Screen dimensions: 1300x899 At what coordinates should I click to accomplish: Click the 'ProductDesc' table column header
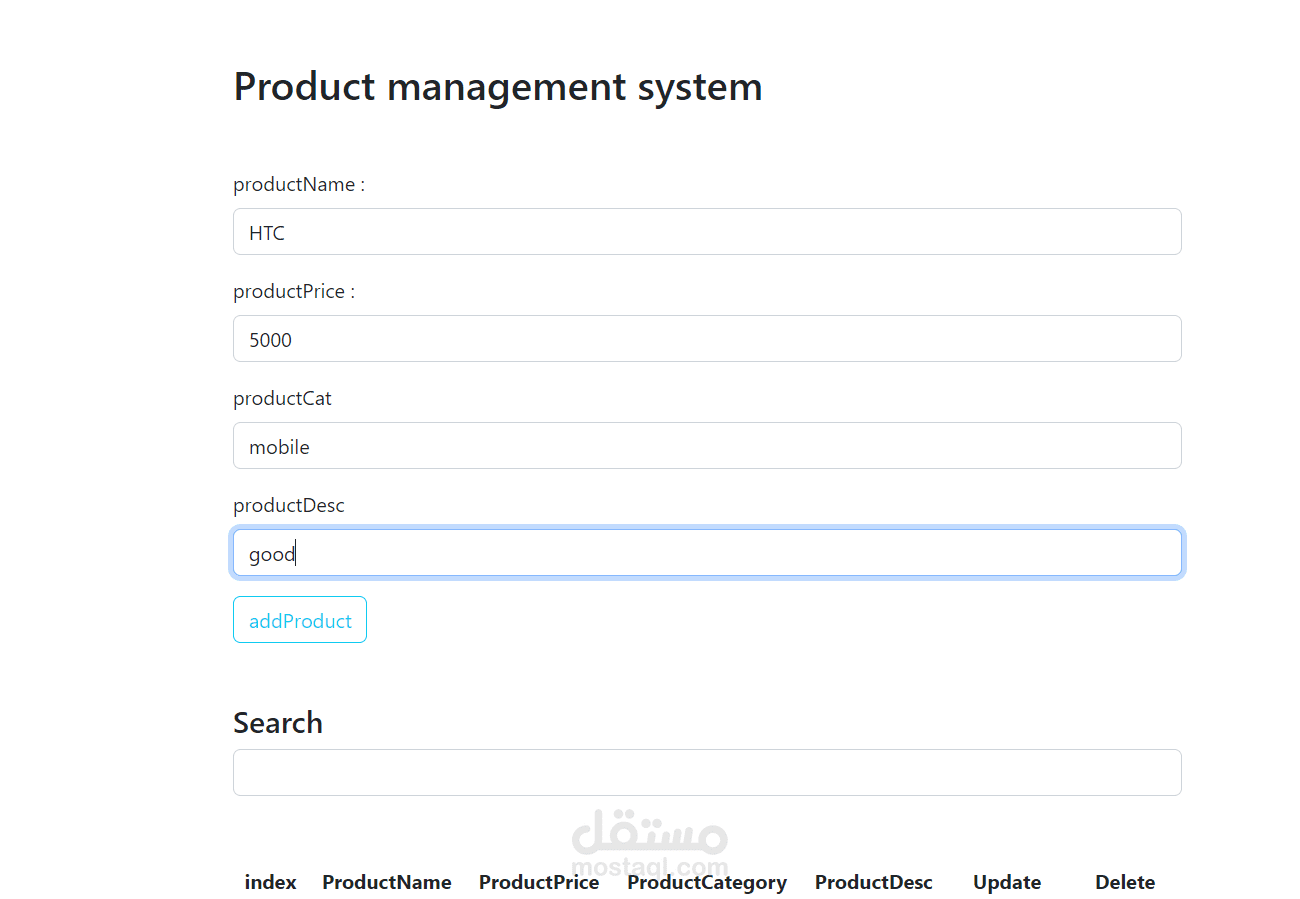[874, 883]
